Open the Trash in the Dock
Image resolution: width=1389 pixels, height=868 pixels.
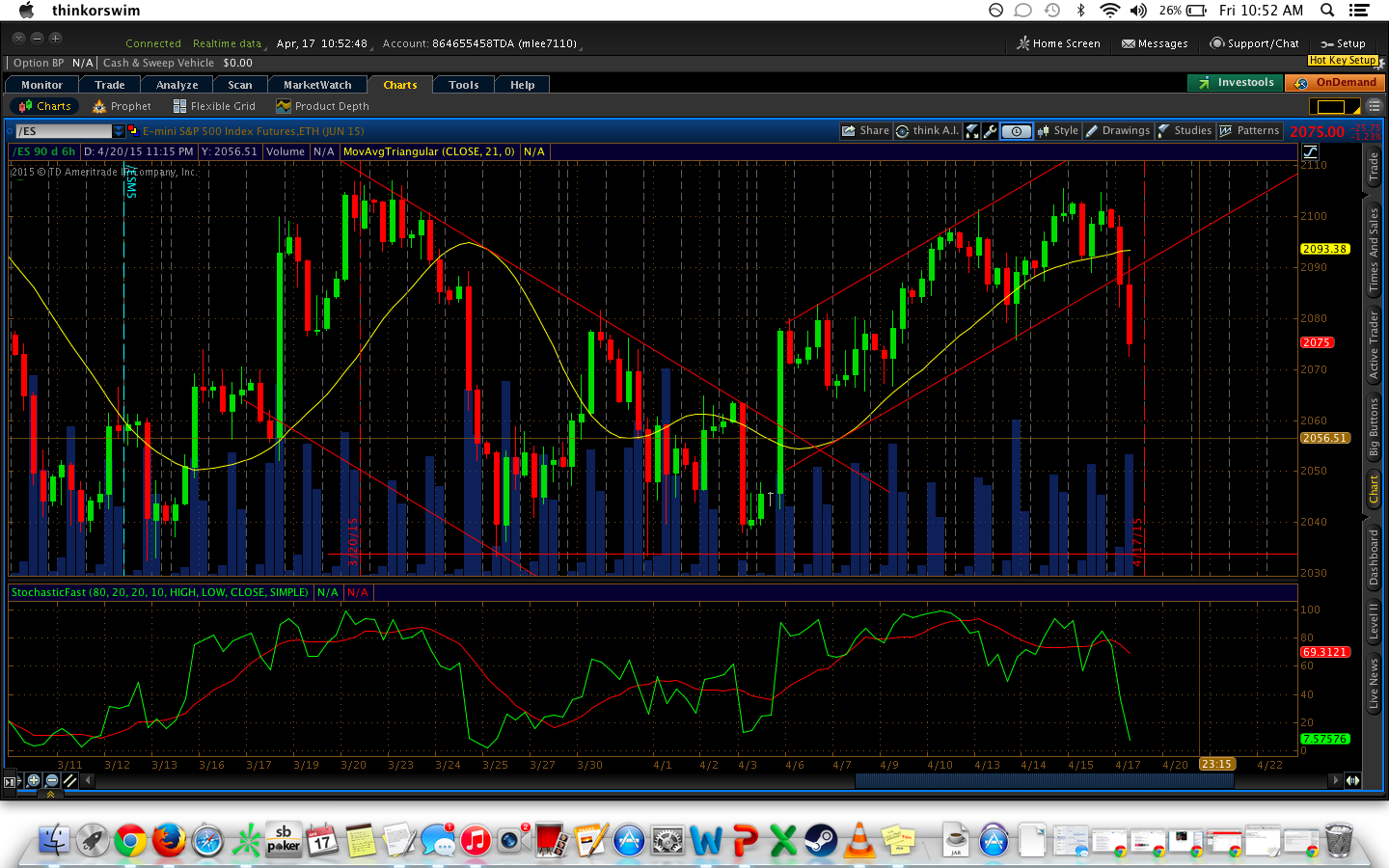click(1339, 840)
